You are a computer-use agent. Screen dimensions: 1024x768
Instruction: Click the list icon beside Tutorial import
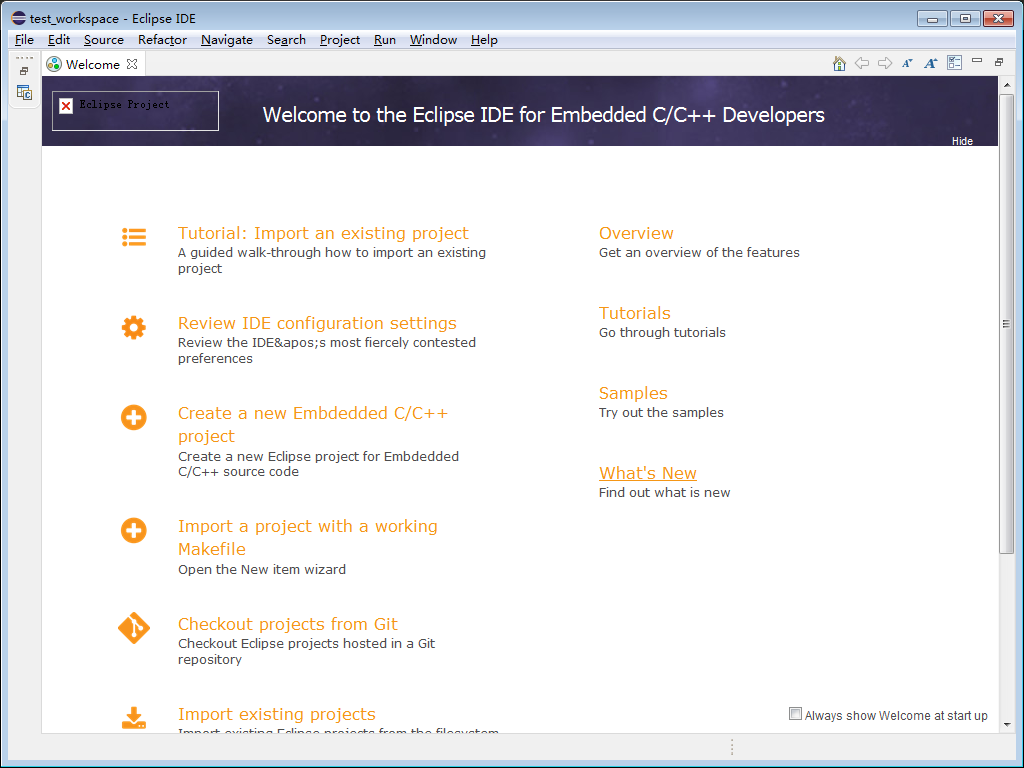click(x=134, y=237)
